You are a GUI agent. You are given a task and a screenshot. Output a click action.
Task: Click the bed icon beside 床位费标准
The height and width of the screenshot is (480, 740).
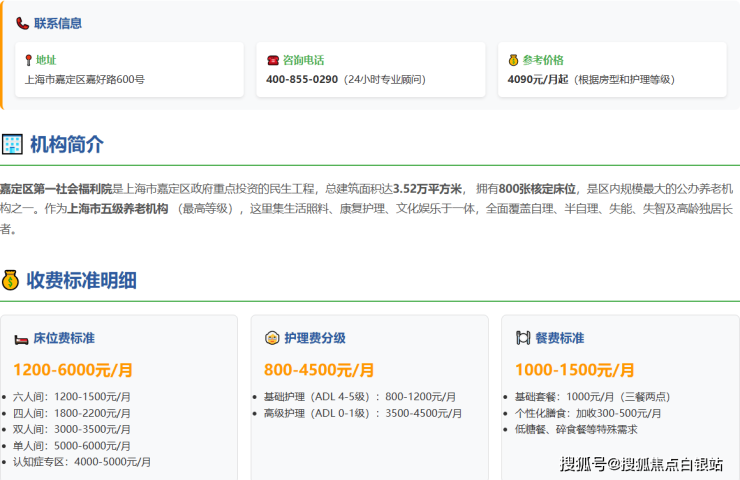pos(21,338)
